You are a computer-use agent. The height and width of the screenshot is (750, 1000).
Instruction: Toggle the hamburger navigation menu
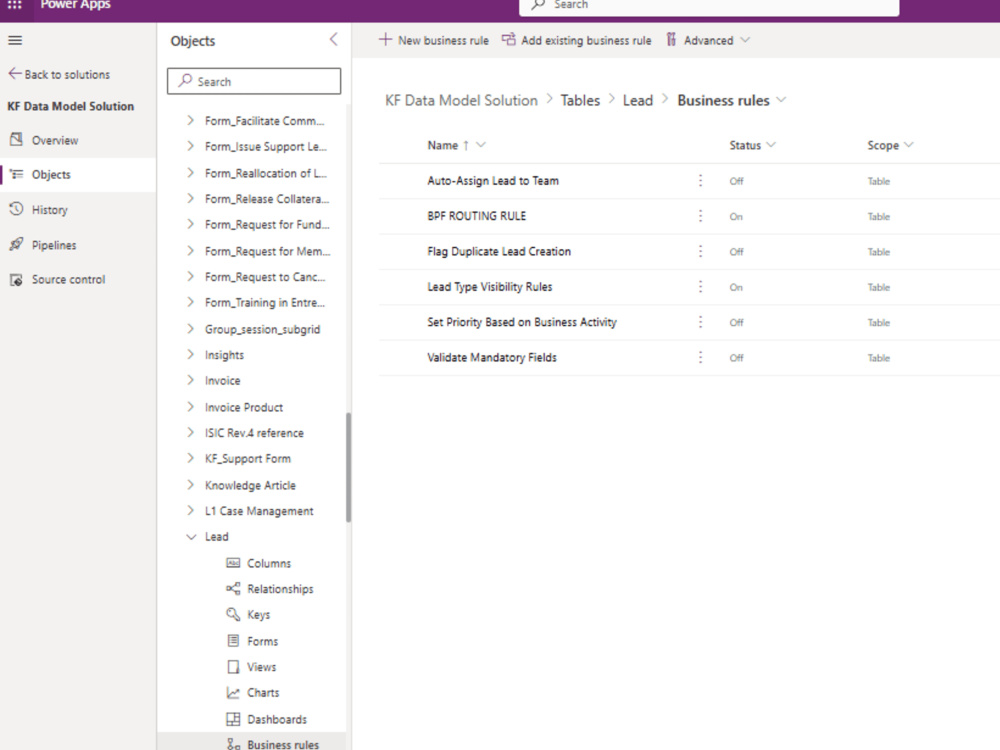(15, 41)
